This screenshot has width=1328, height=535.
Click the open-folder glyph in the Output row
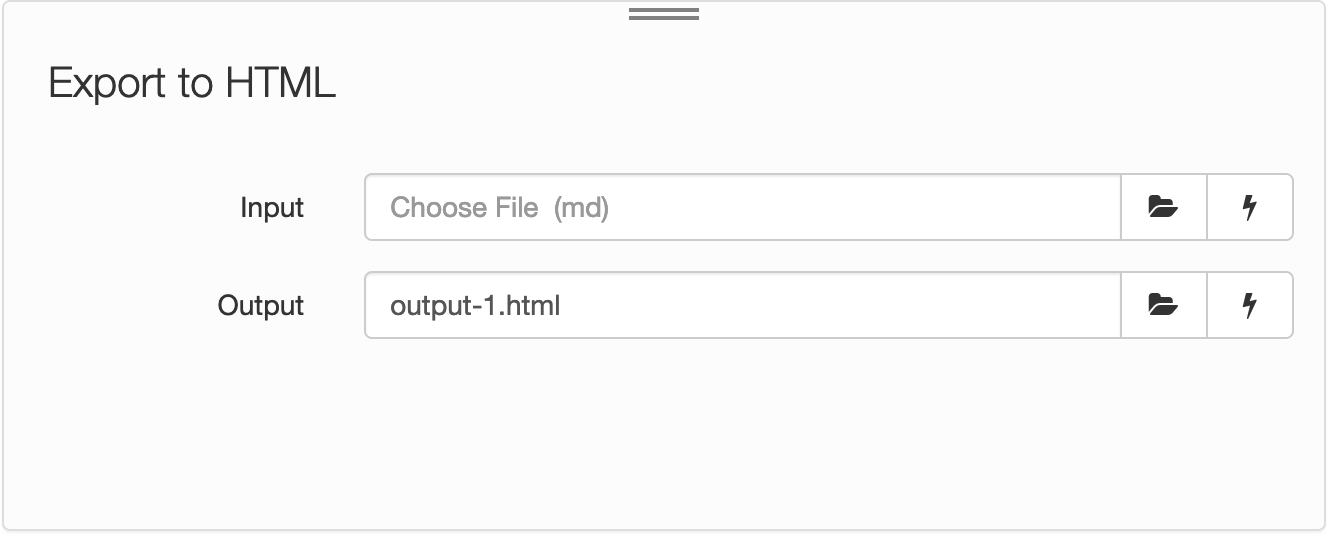[1163, 305]
